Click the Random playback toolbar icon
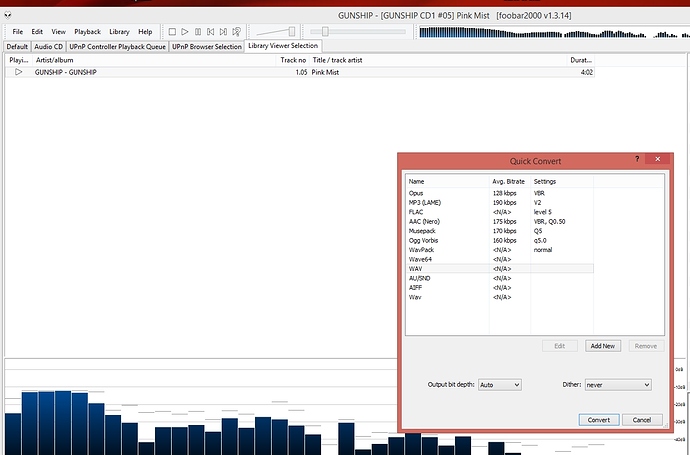Image resolution: width=690 pixels, height=455 pixels. coord(237,32)
